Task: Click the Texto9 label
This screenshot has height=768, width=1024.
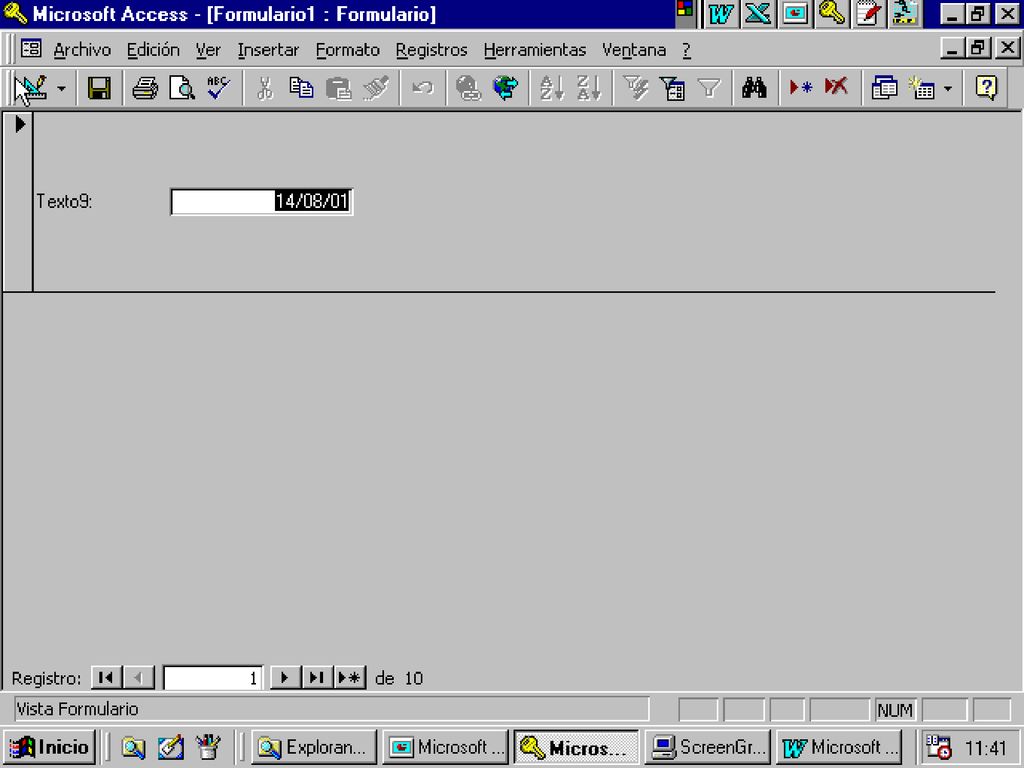Action: [64, 201]
